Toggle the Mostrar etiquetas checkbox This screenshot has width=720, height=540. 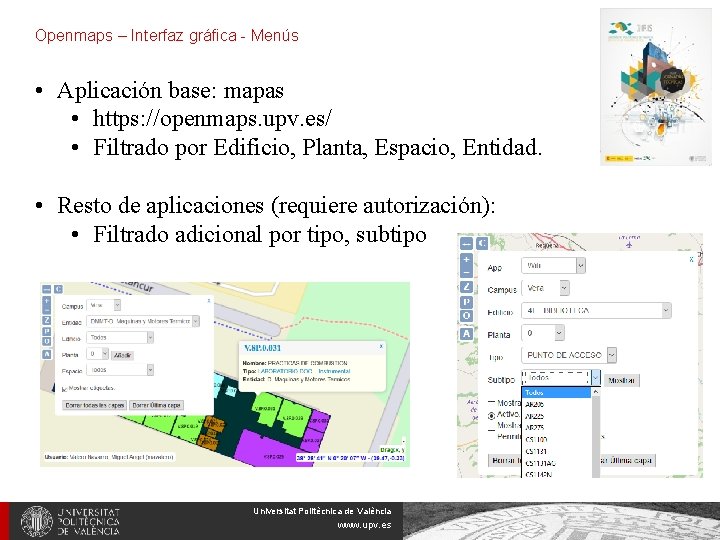[x=64, y=389]
